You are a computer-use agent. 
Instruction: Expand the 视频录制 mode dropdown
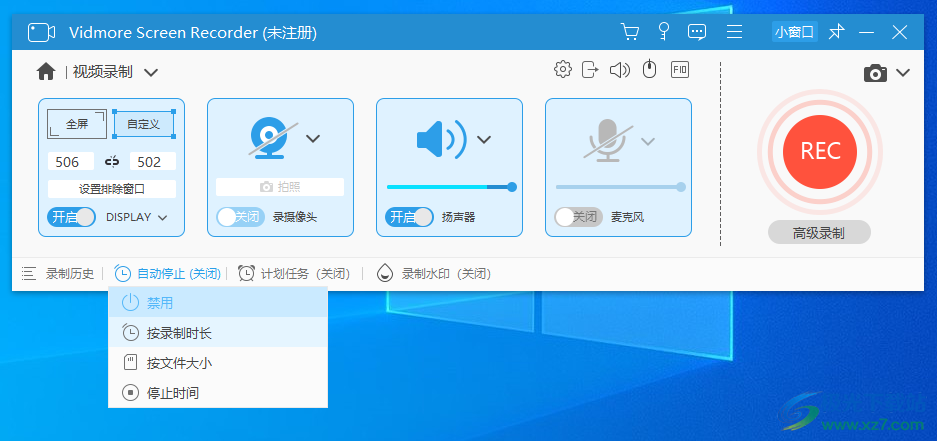coord(151,73)
